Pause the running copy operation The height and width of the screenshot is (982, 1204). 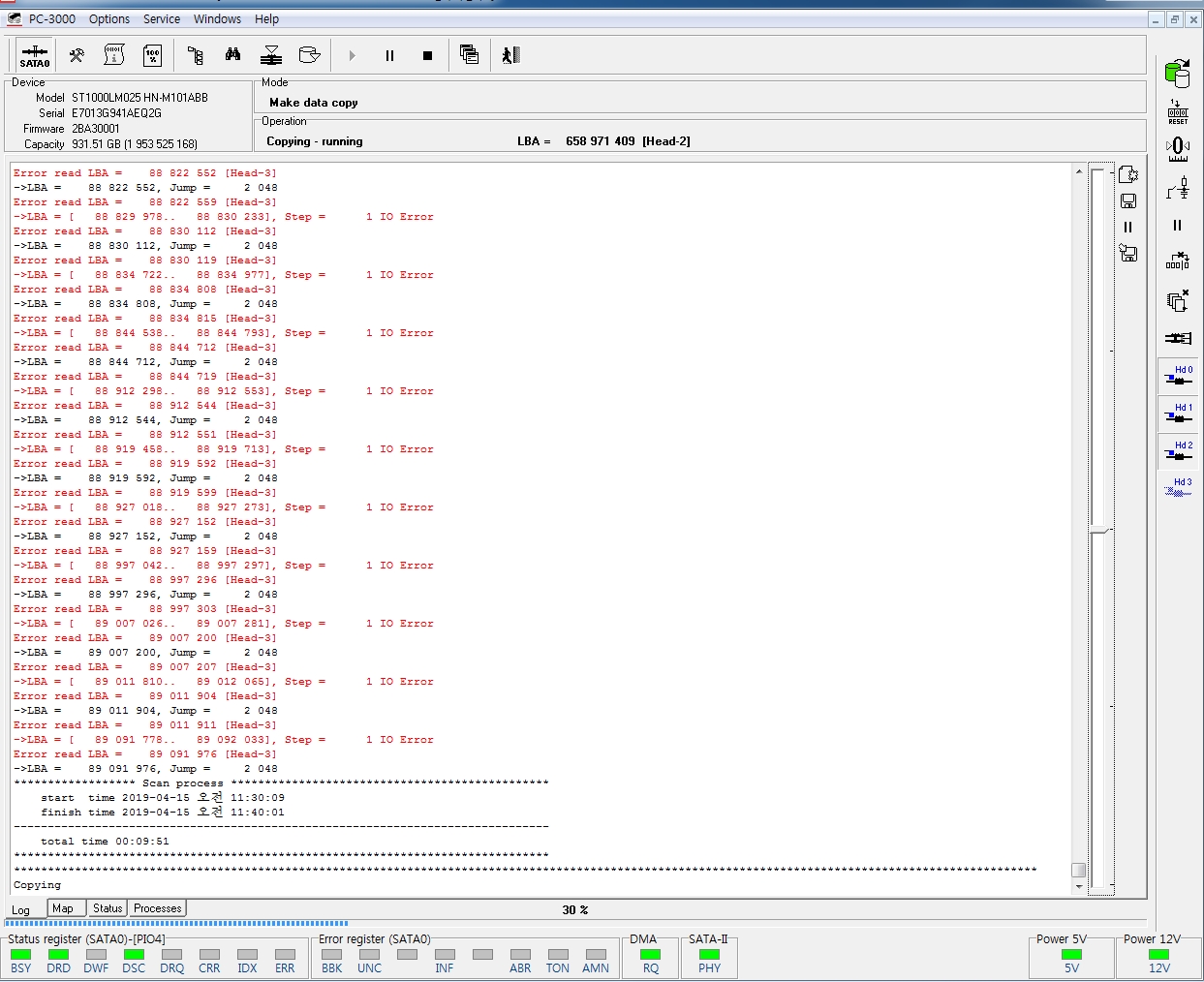389,56
